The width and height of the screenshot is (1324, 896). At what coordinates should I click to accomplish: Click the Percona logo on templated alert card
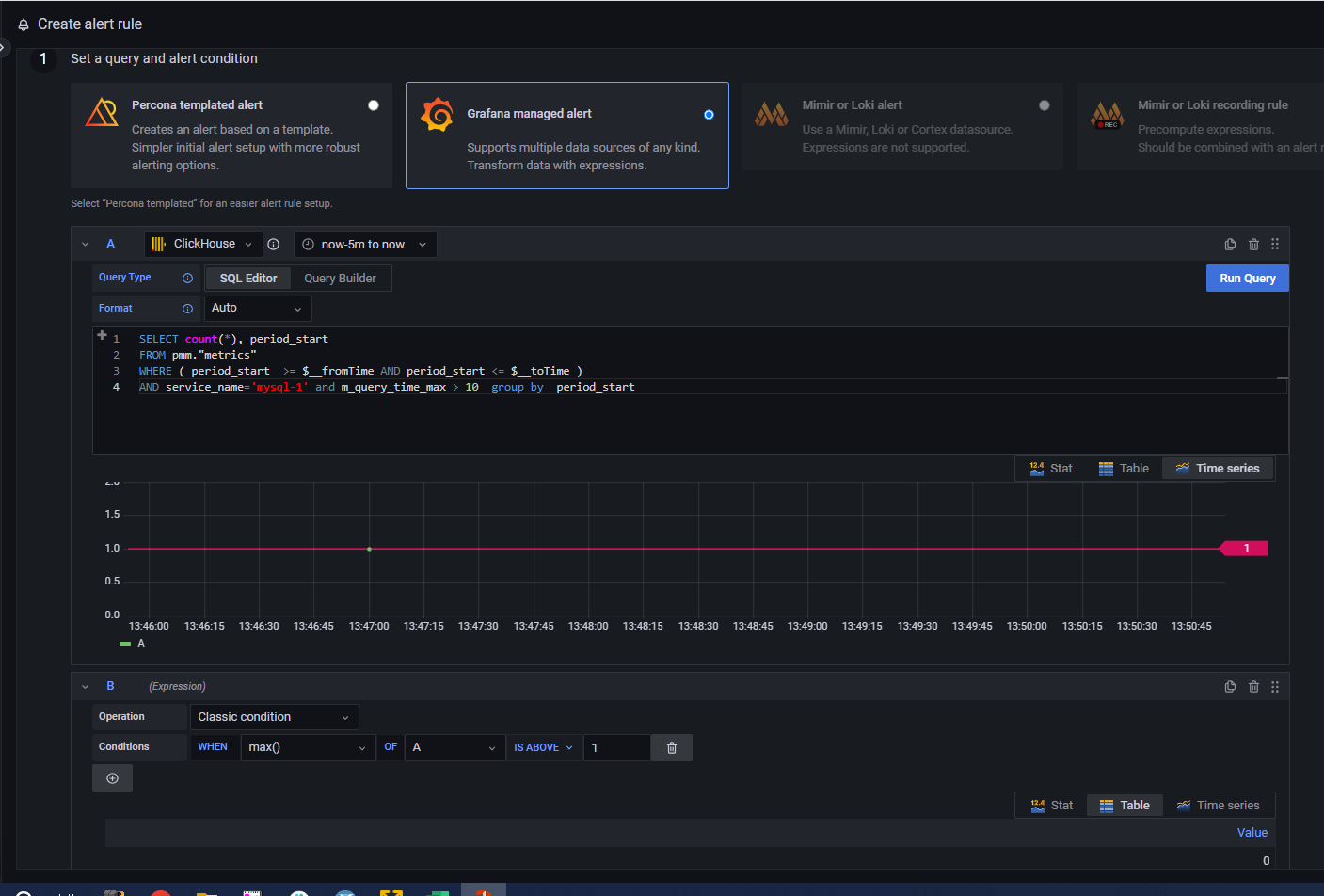[102, 113]
